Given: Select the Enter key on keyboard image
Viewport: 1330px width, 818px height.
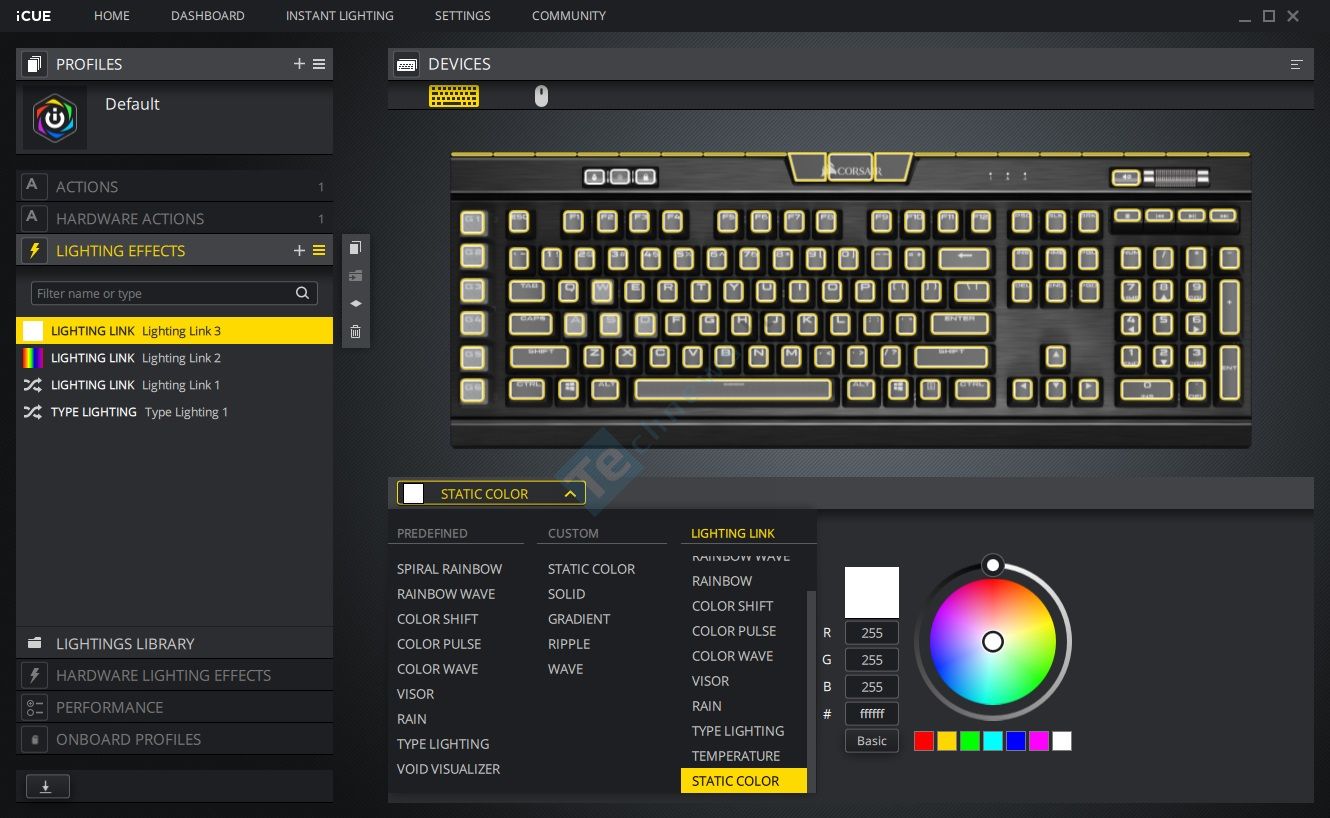Looking at the screenshot, I should coord(960,324).
